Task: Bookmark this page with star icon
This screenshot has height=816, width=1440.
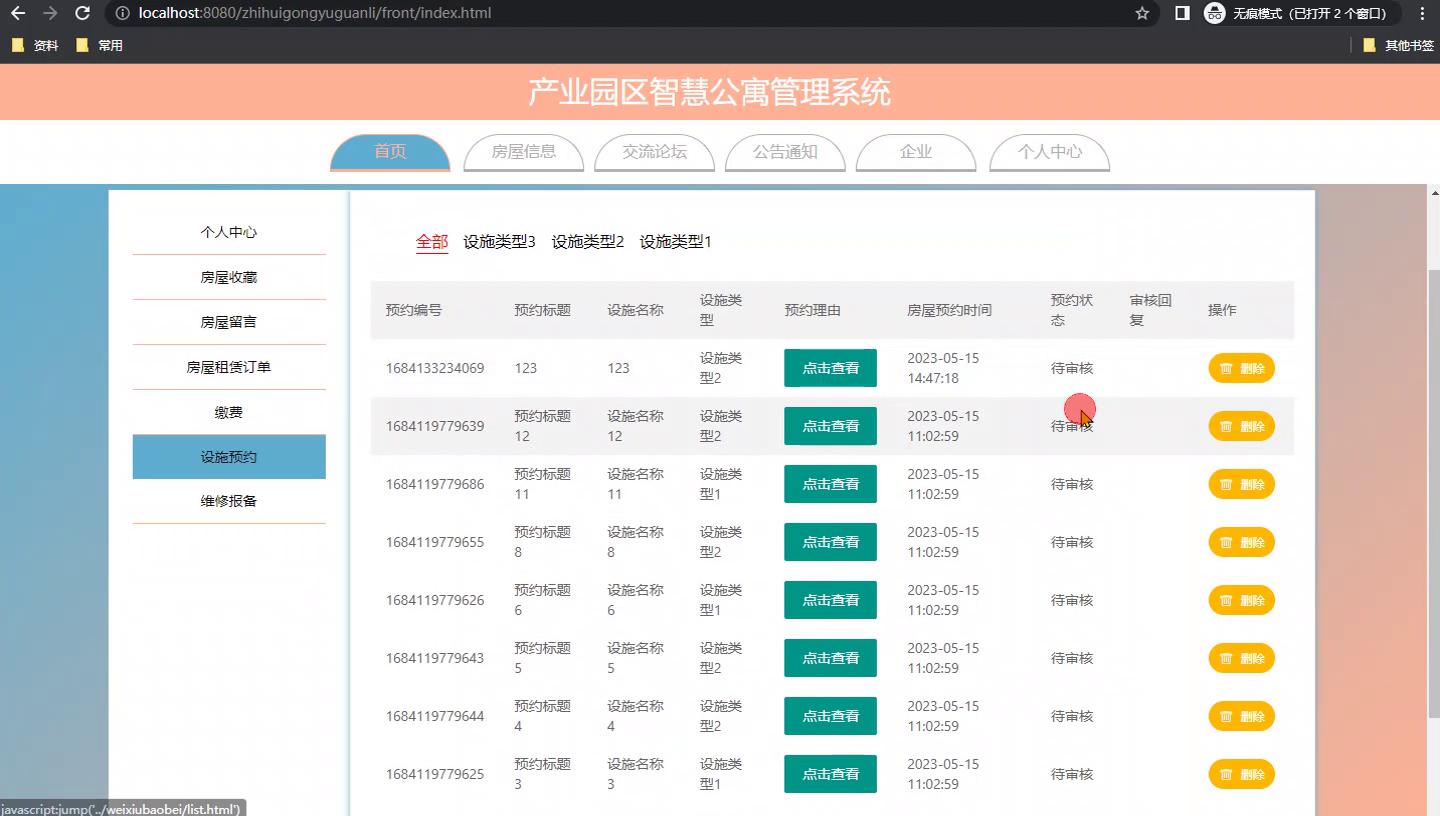Action: click(1142, 14)
